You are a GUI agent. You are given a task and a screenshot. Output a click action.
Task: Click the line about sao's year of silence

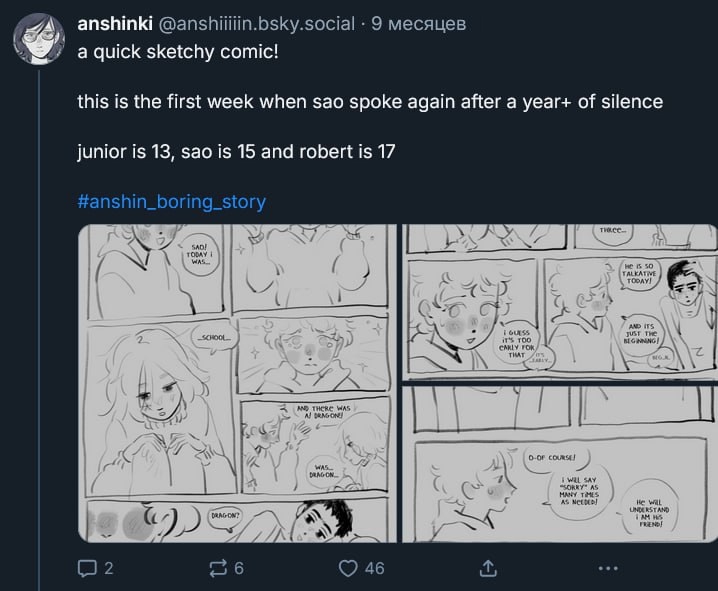coord(370,102)
